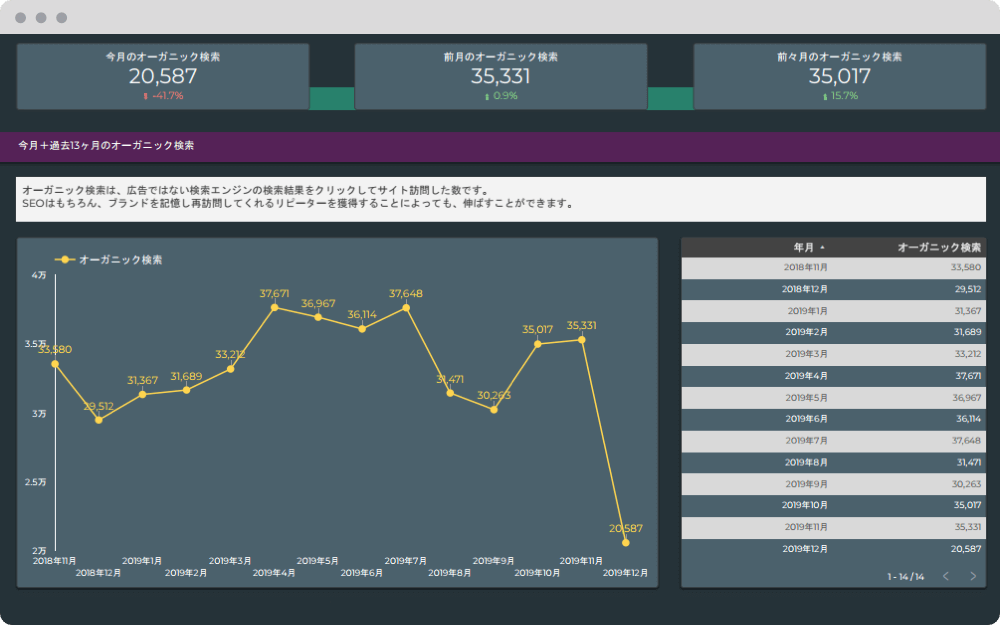
Task: Click the chart data point labeled 20,587
Action: pyautogui.click(x=626, y=543)
